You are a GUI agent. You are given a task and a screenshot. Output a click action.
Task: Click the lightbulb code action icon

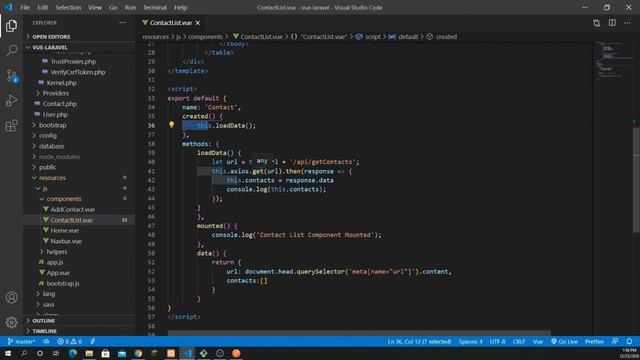(x=171, y=125)
